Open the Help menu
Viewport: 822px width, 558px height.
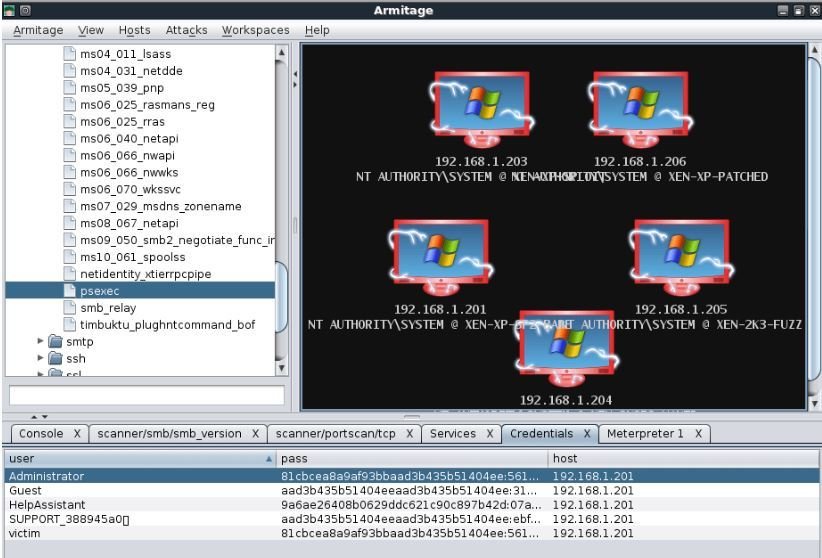317,30
